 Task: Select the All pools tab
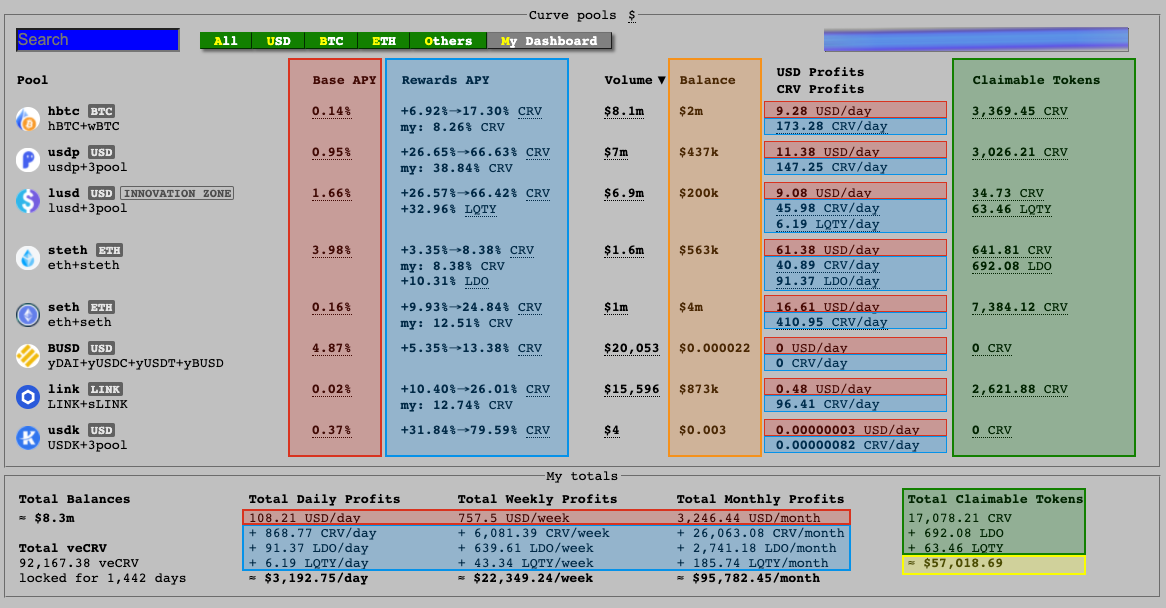click(x=225, y=41)
